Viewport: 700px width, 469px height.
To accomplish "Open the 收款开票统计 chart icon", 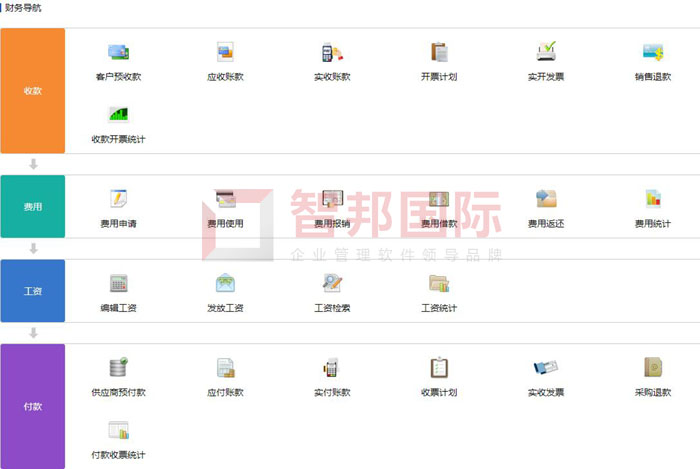I will pyautogui.click(x=118, y=114).
